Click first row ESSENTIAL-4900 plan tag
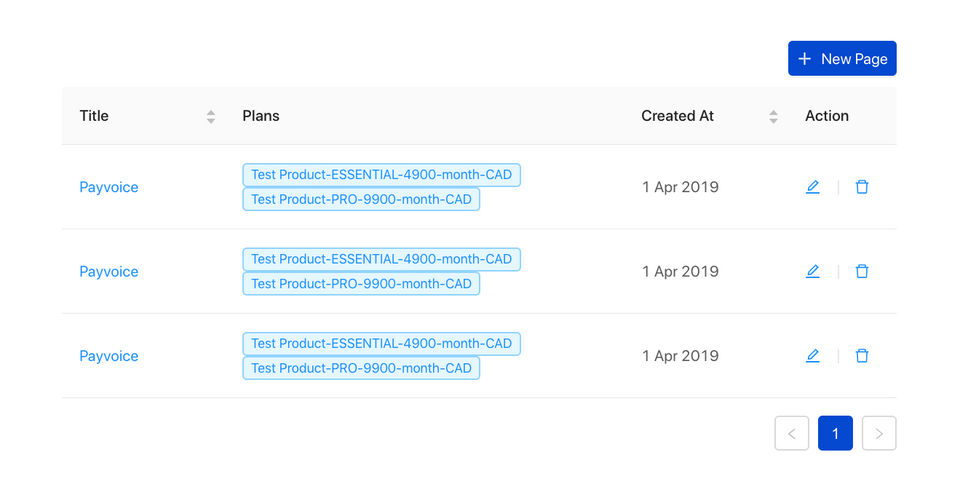 (x=381, y=175)
